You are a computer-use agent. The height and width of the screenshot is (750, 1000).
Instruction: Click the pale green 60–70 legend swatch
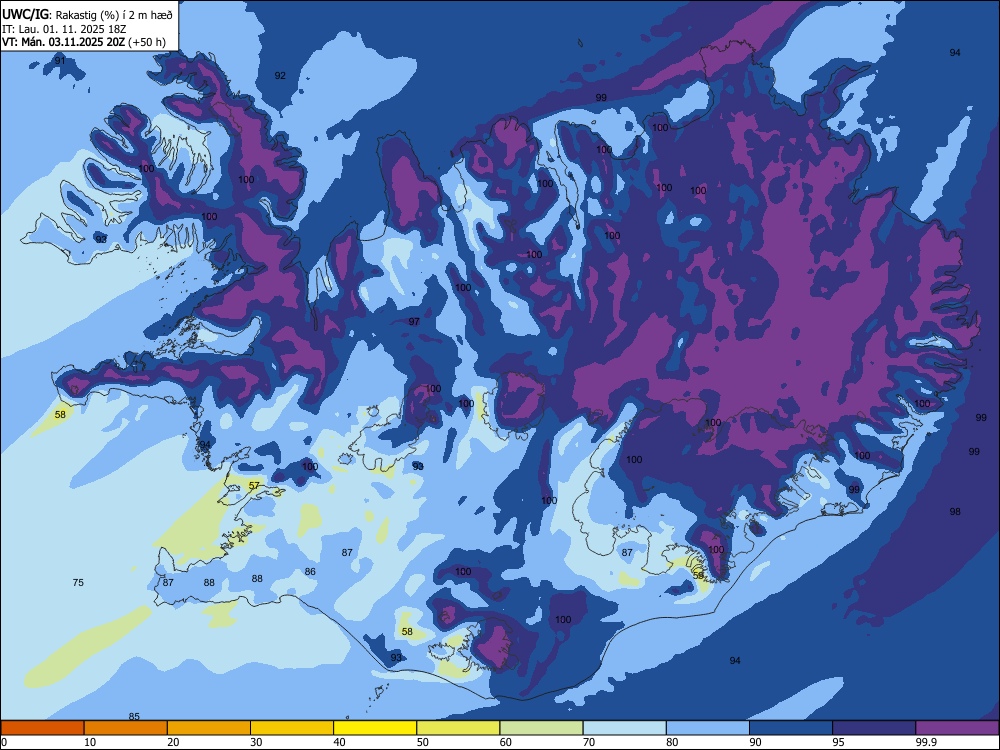[x=541, y=728]
